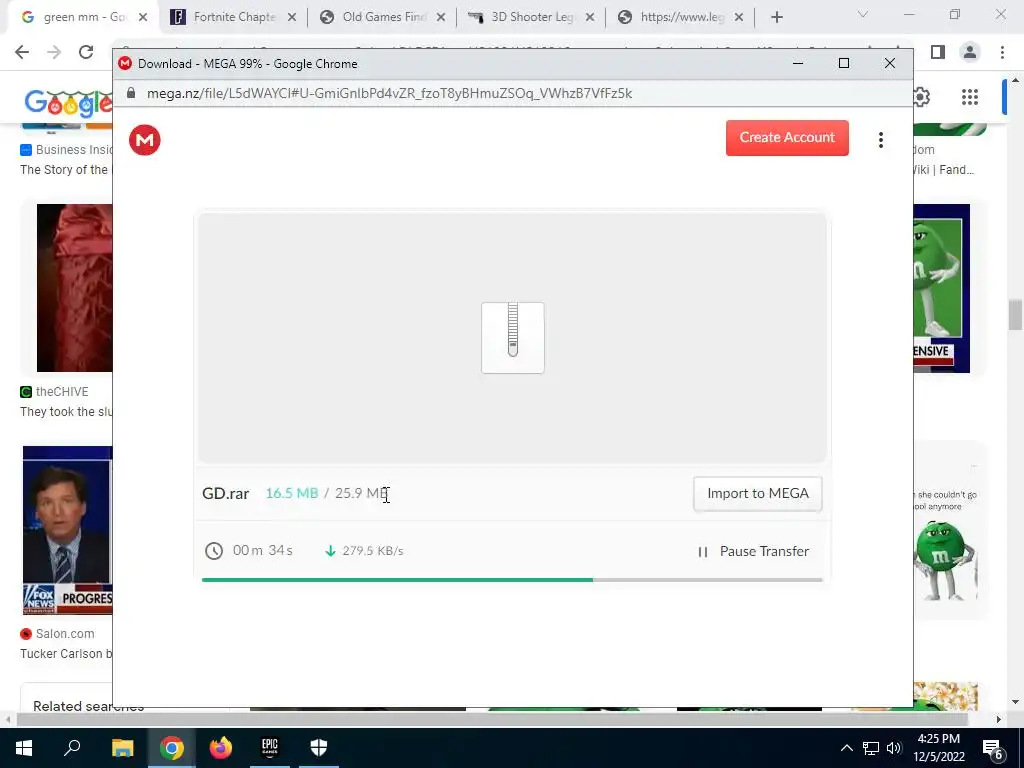Viewport: 1024px width, 768px height.
Task: Click the green M&M image thumbnail on right
Action: click(942, 288)
